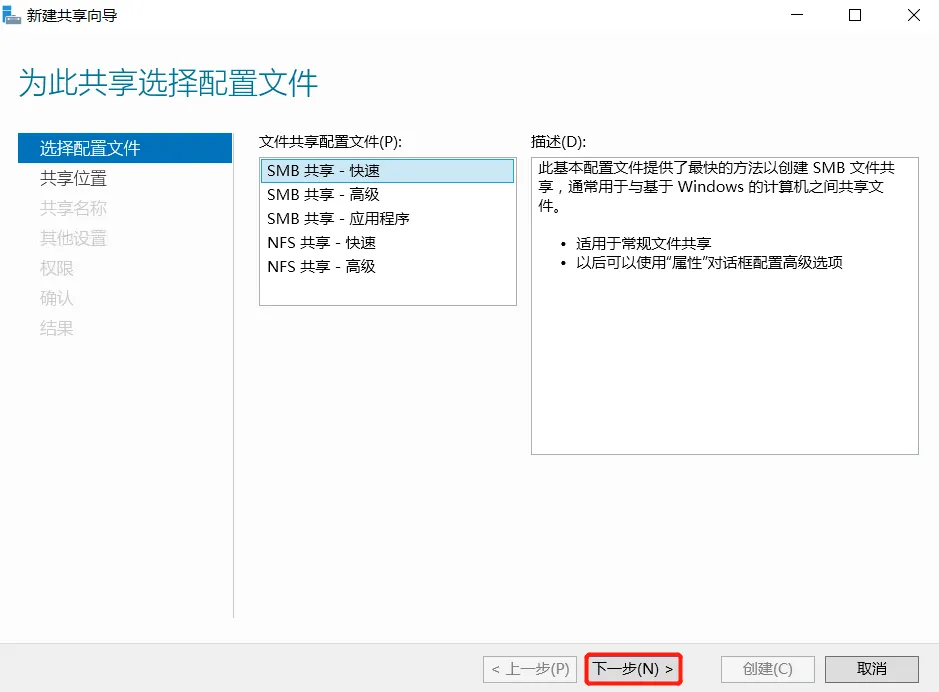Click the 共享名称 step in sidebar
The width and height of the screenshot is (939, 692).
tap(73, 208)
